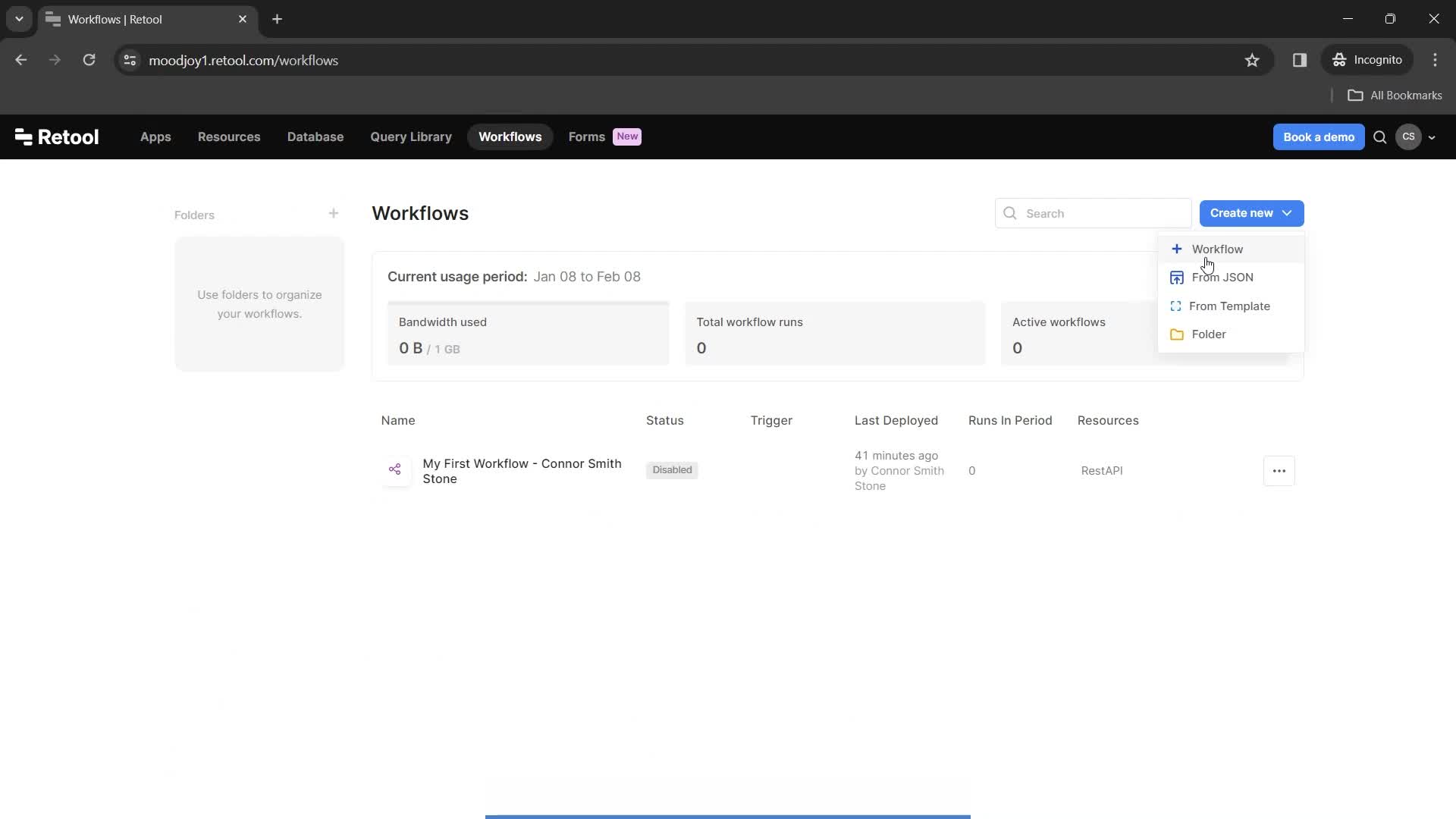This screenshot has height=819, width=1456.
Task: Click the three-dot menu icon for My First Workflow
Action: pyautogui.click(x=1279, y=470)
